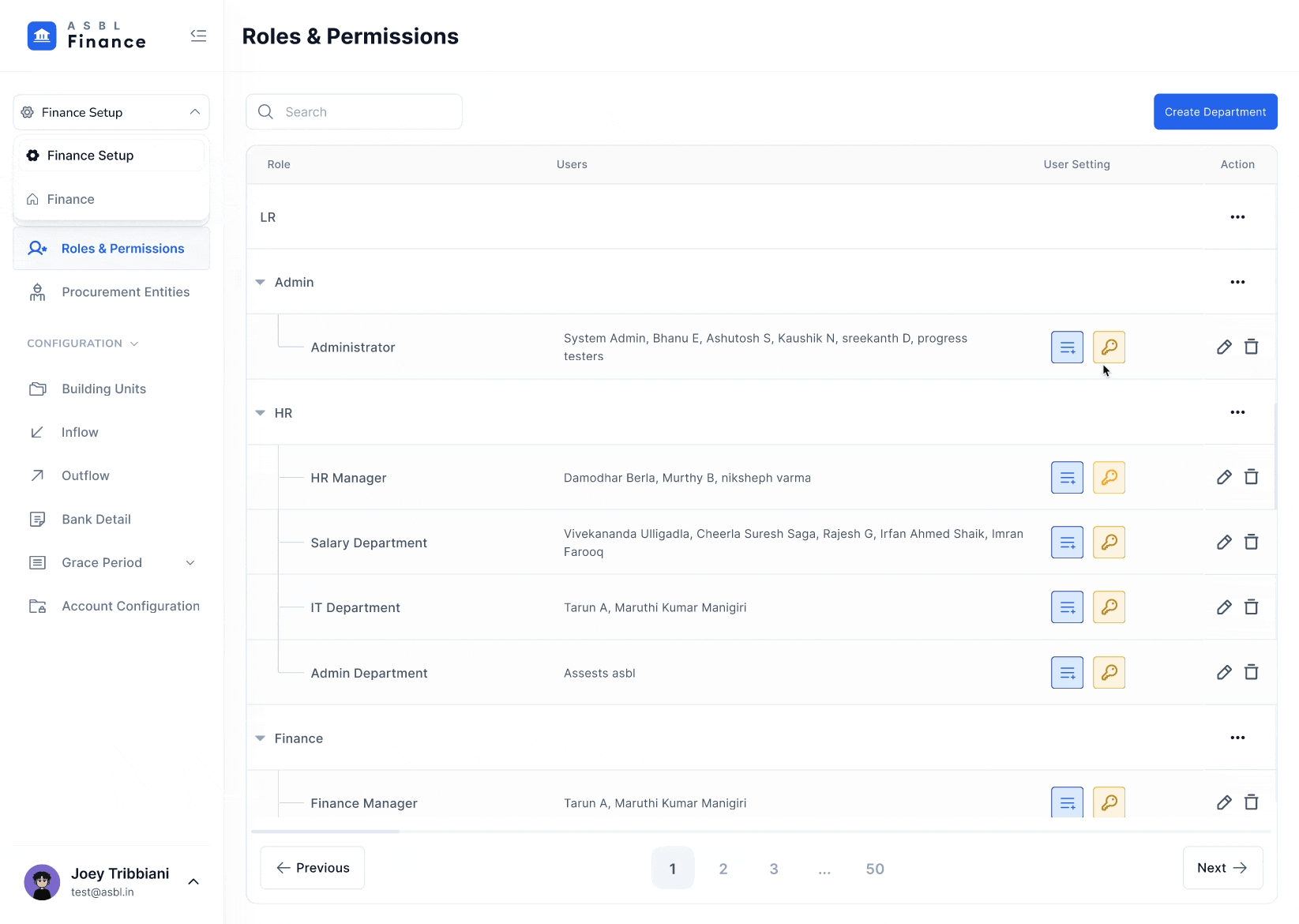This screenshot has width=1299, height=924.
Task: Open the key permissions for IT Department
Action: coord(1109,607)
